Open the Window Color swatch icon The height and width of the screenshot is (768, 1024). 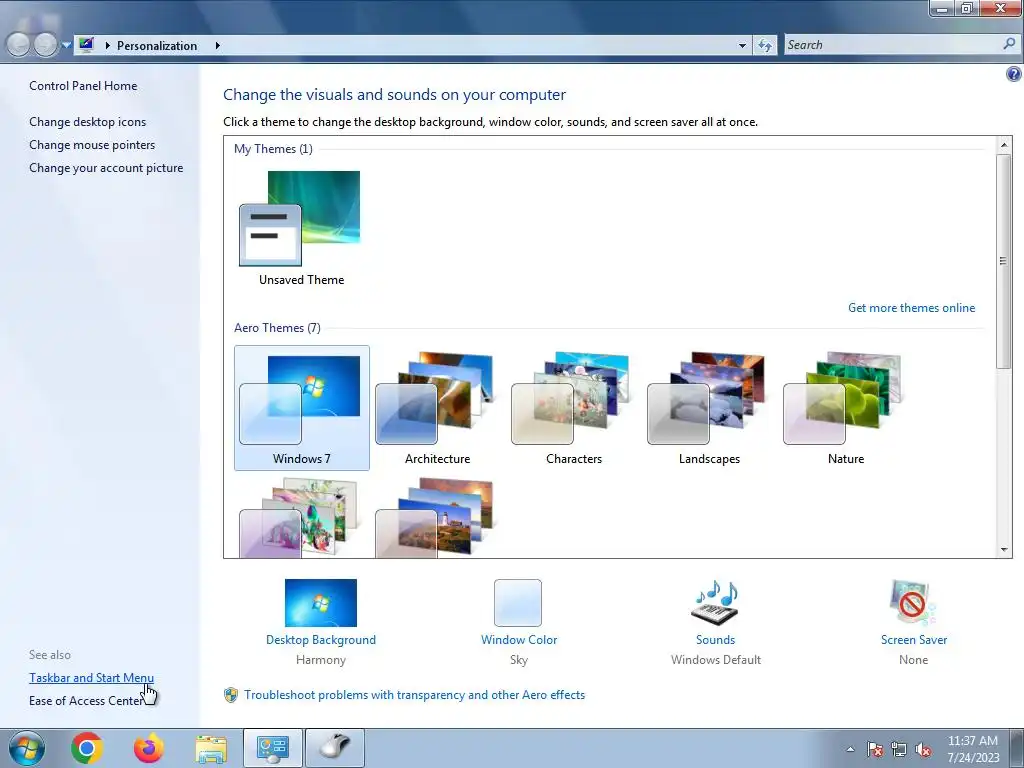[x=518, y=602]
